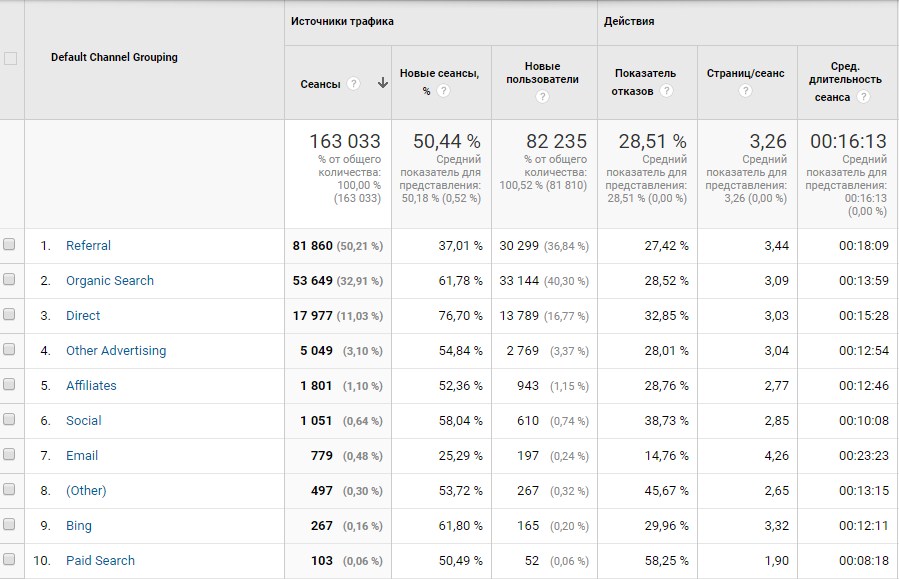The image size is (899, 579).
Task: Click Social session duration 00:10:08
Action: [863, 421]
